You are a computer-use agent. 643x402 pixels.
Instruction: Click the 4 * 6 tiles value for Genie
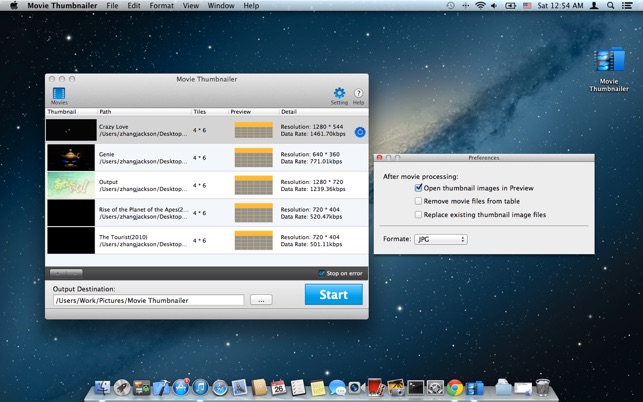click(x=200, y=158)
